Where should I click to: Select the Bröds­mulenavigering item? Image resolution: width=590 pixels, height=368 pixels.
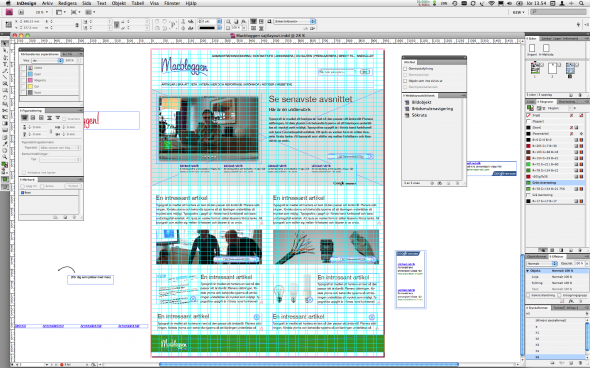[x=432, y=109]
